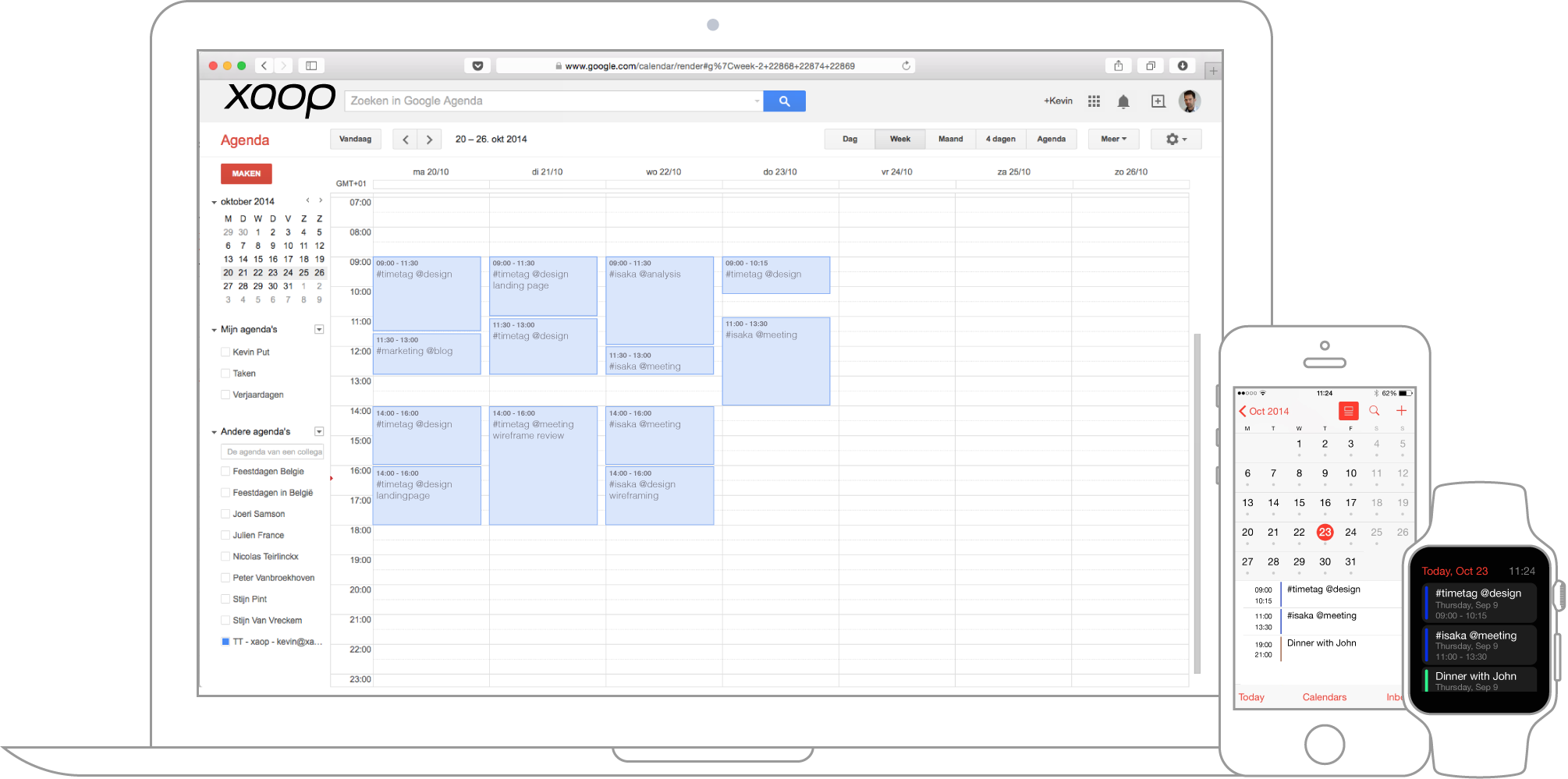The width and height of the screenshot is (1568, 779).
Task: Open the notifications bell
Action: coord(1123,101)
